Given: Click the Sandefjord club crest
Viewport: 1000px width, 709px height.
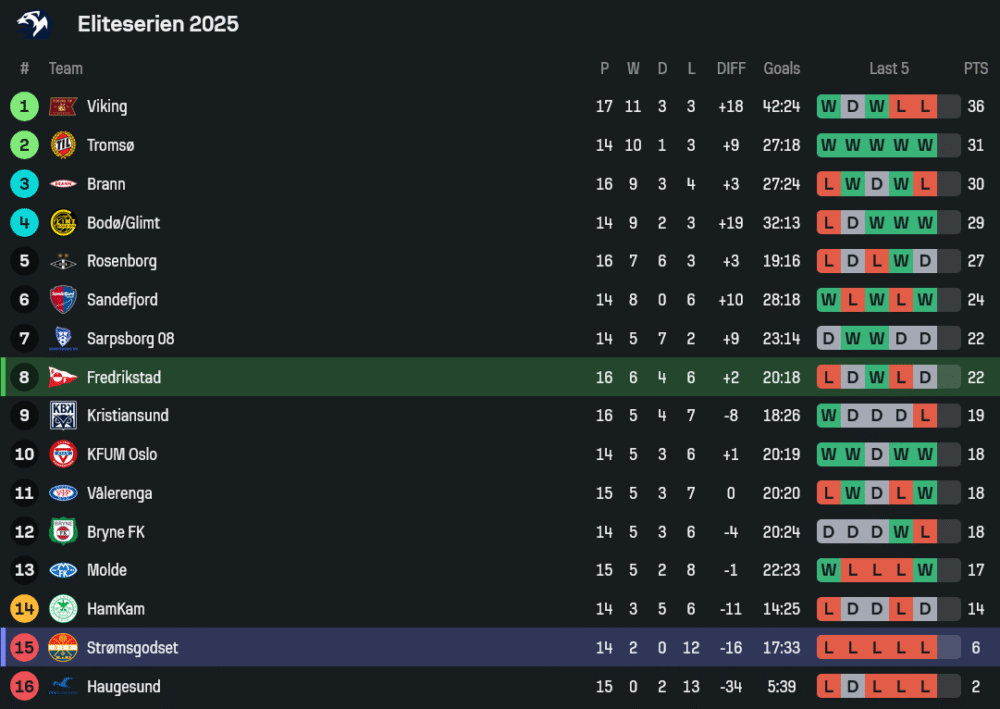Looking at the screenshot, I should click(x=63, y=300).
